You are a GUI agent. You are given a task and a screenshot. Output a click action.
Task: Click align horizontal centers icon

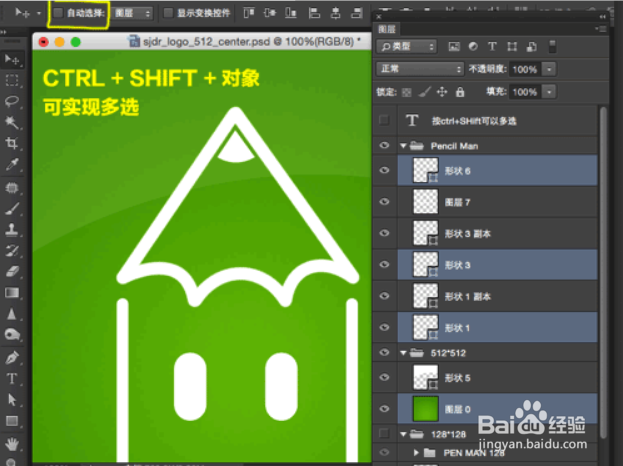pyautogui.click(x=336, y=13)
